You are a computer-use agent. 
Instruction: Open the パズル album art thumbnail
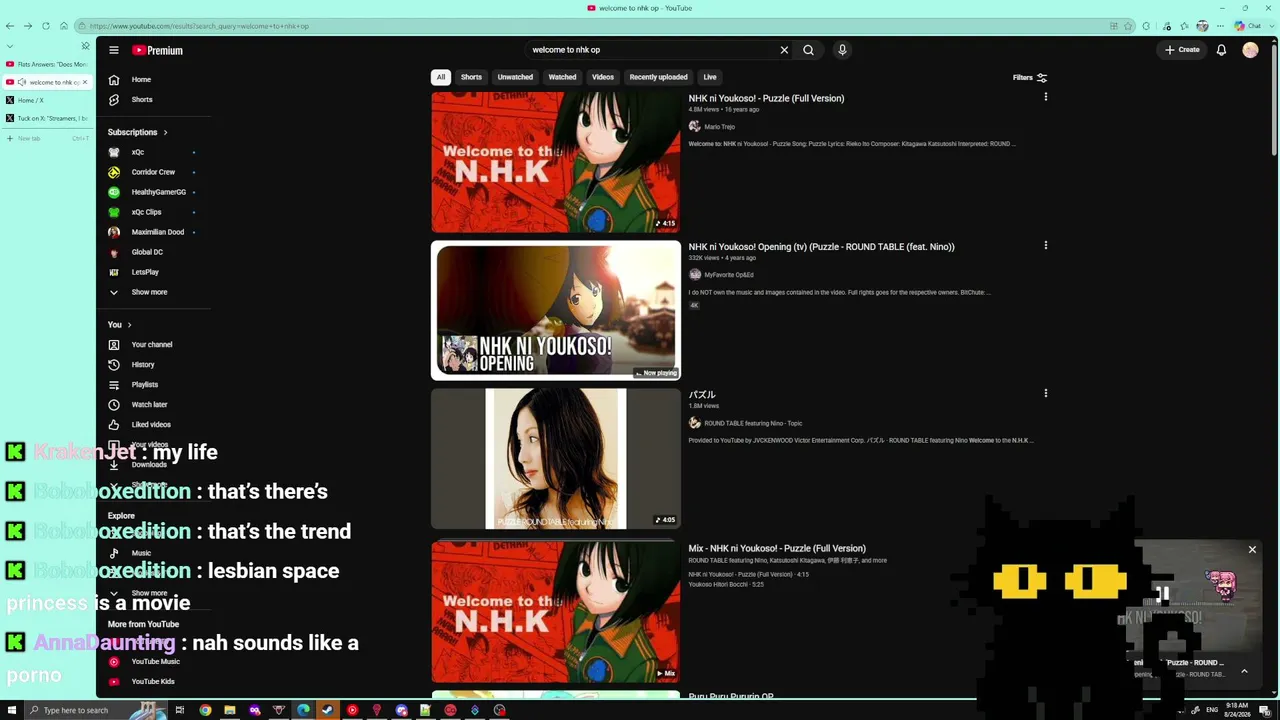(556, 458)
